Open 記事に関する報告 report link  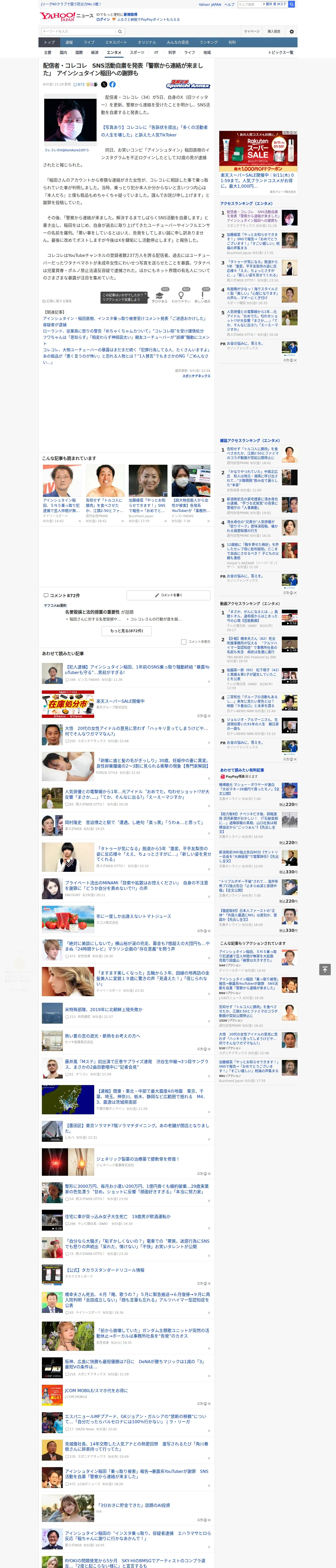(57, 301)
